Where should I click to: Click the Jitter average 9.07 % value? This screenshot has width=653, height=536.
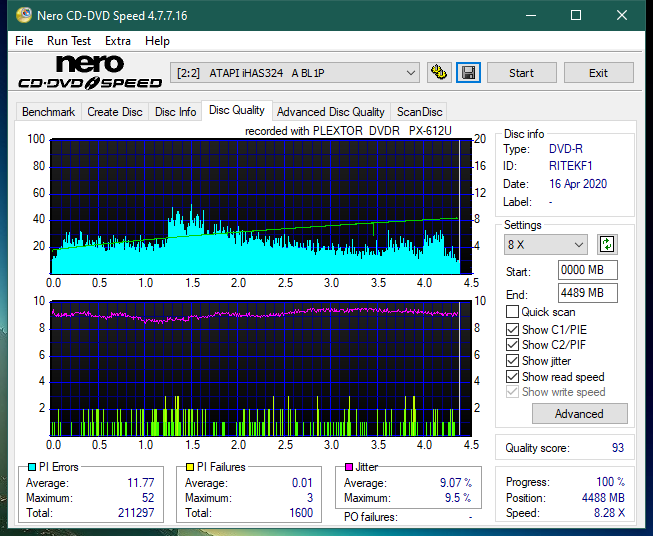[456, 483]
